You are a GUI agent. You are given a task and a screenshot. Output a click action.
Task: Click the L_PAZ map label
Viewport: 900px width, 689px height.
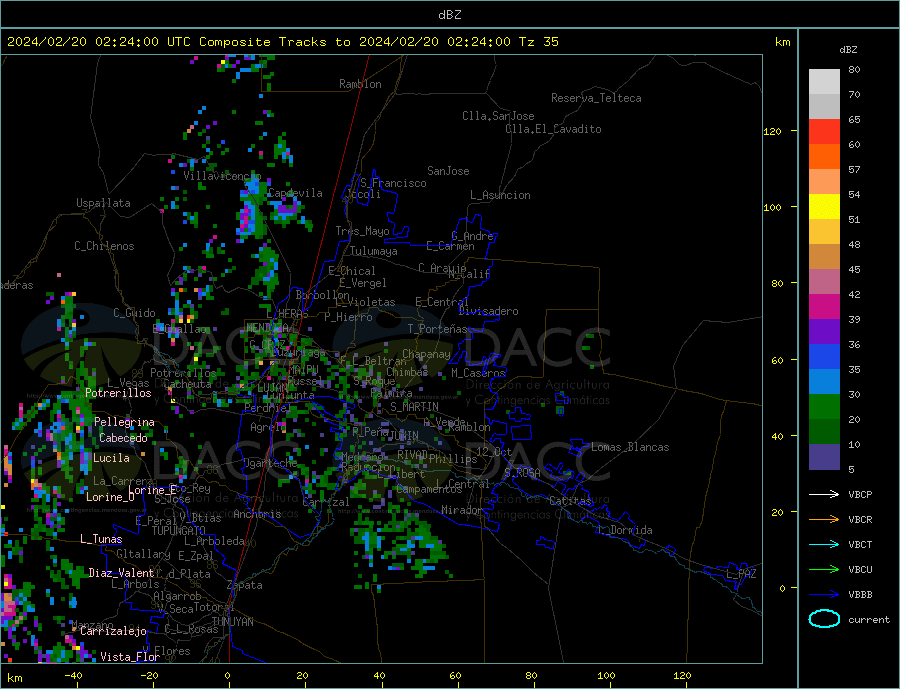click(x=741, y=574)
